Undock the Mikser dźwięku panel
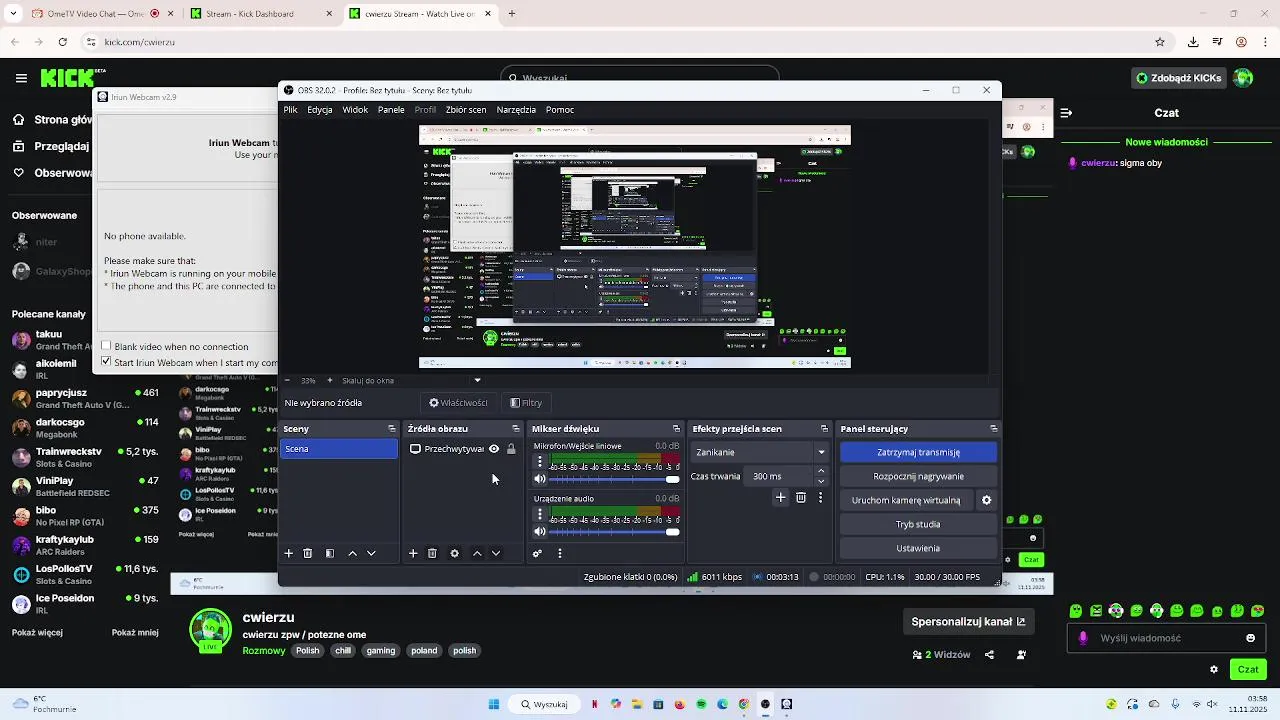Viewport: 1280px width, 720px height. [676, 429]
